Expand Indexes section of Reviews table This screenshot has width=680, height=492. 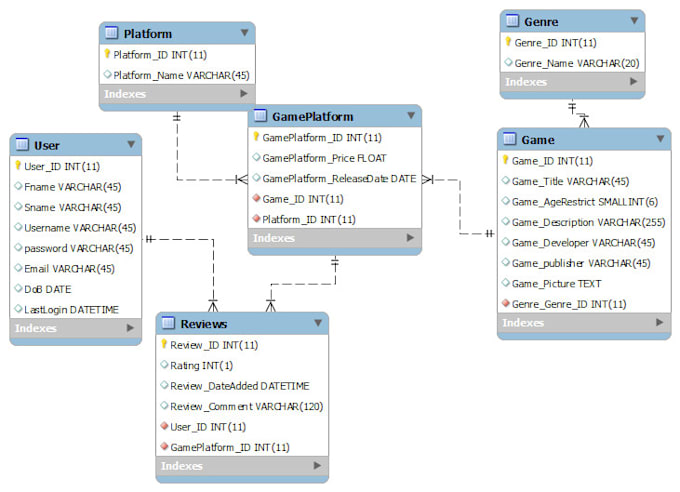point(317,466)
